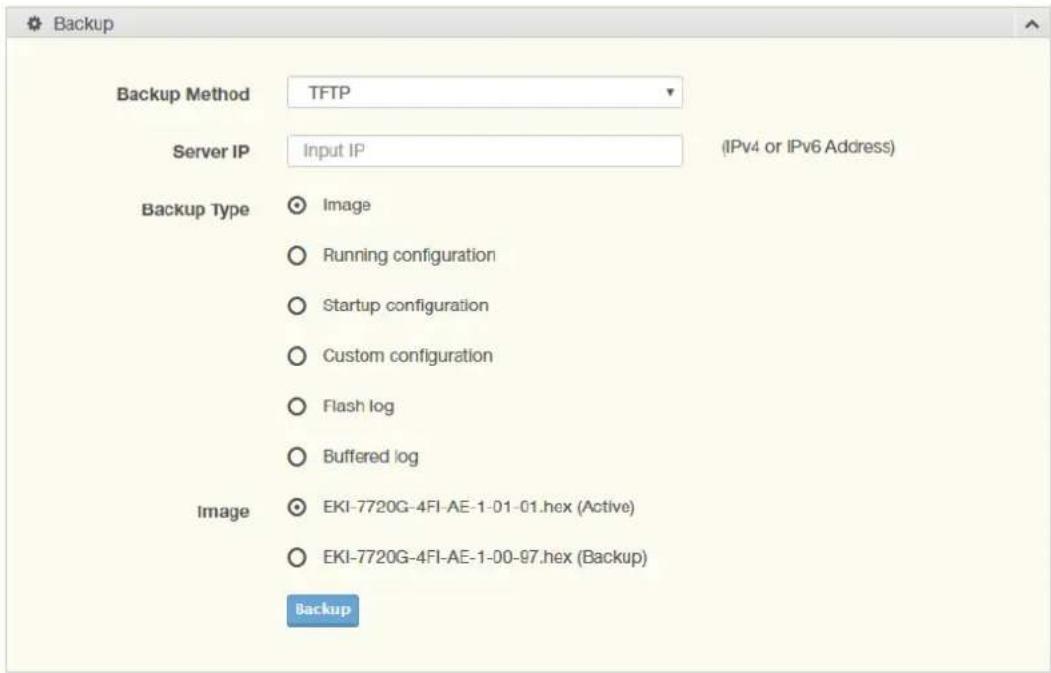The height and width of the screenshot is (673, 1051).
Task: Select the 1-01-01.hex Active image
Action: pyautogui.click(x=297, y=507)
